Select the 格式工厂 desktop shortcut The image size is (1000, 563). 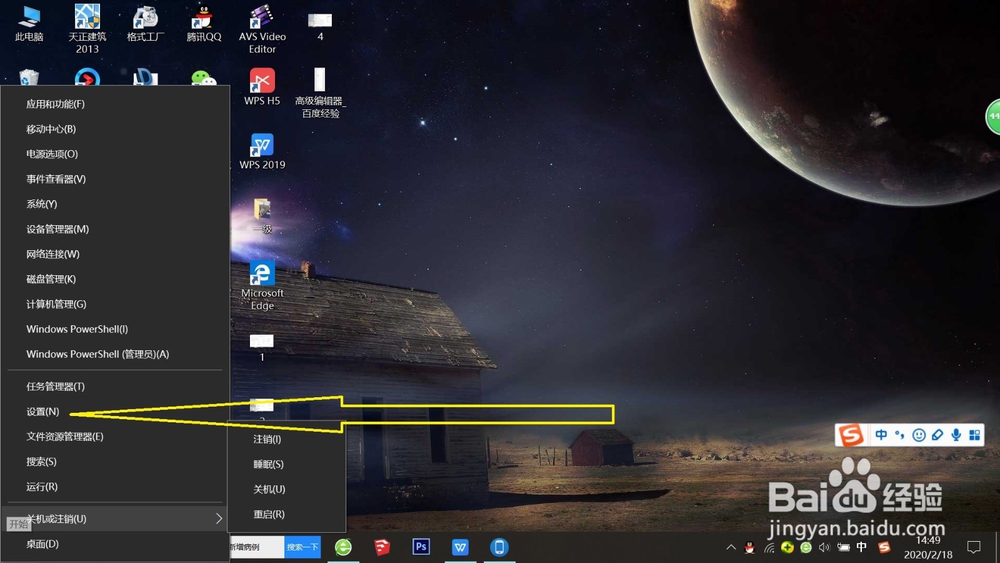click(x=145, y=23)
